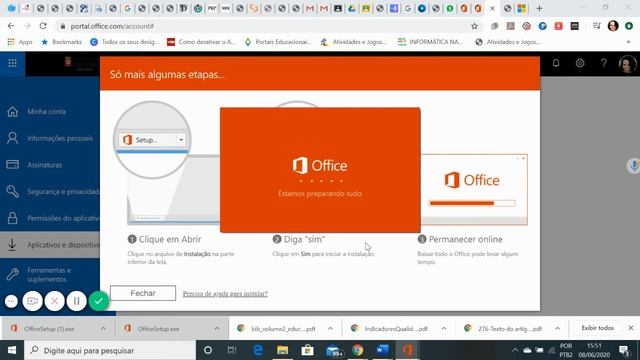The height and width of the screenshot is (360, 640).
Task: Open the Apps bookmarks shortcut
Action: [x=20, y=42]
